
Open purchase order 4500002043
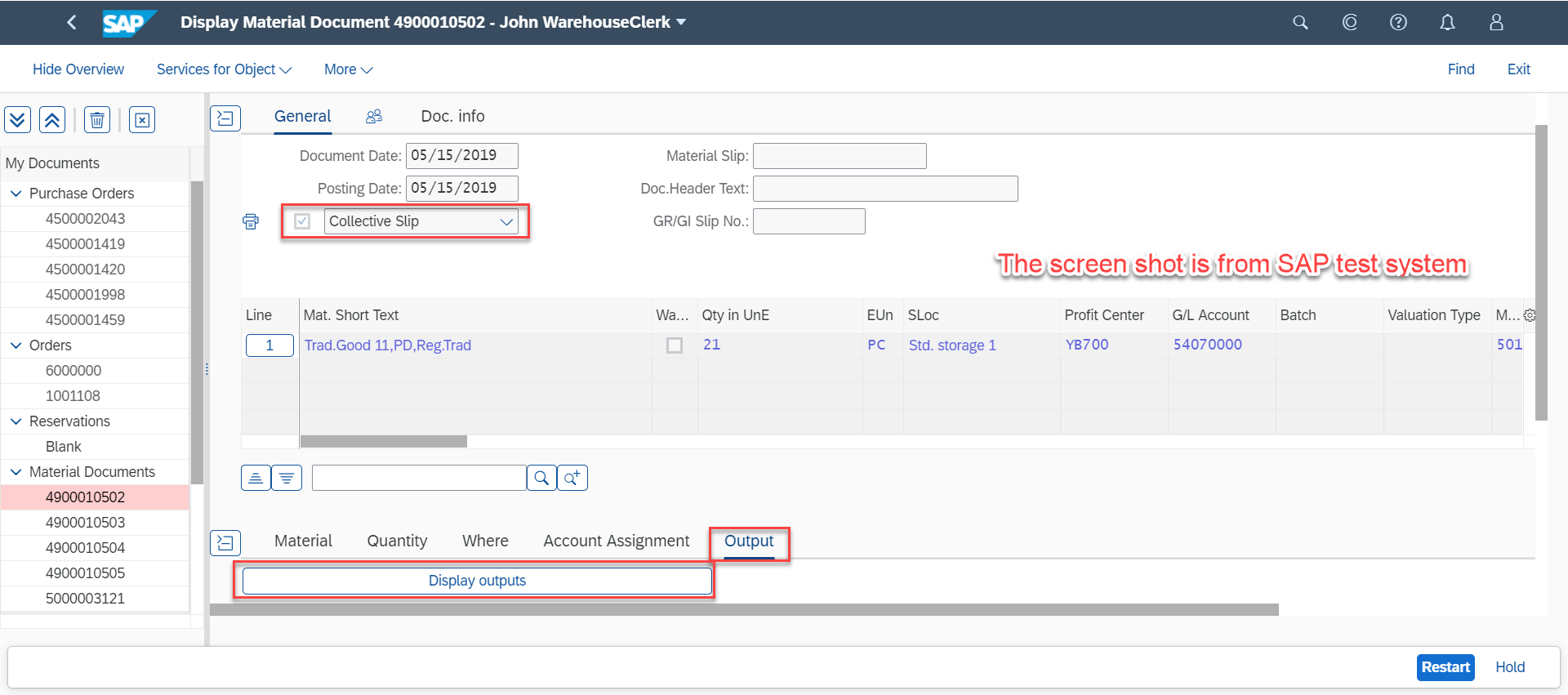[86, 219]
